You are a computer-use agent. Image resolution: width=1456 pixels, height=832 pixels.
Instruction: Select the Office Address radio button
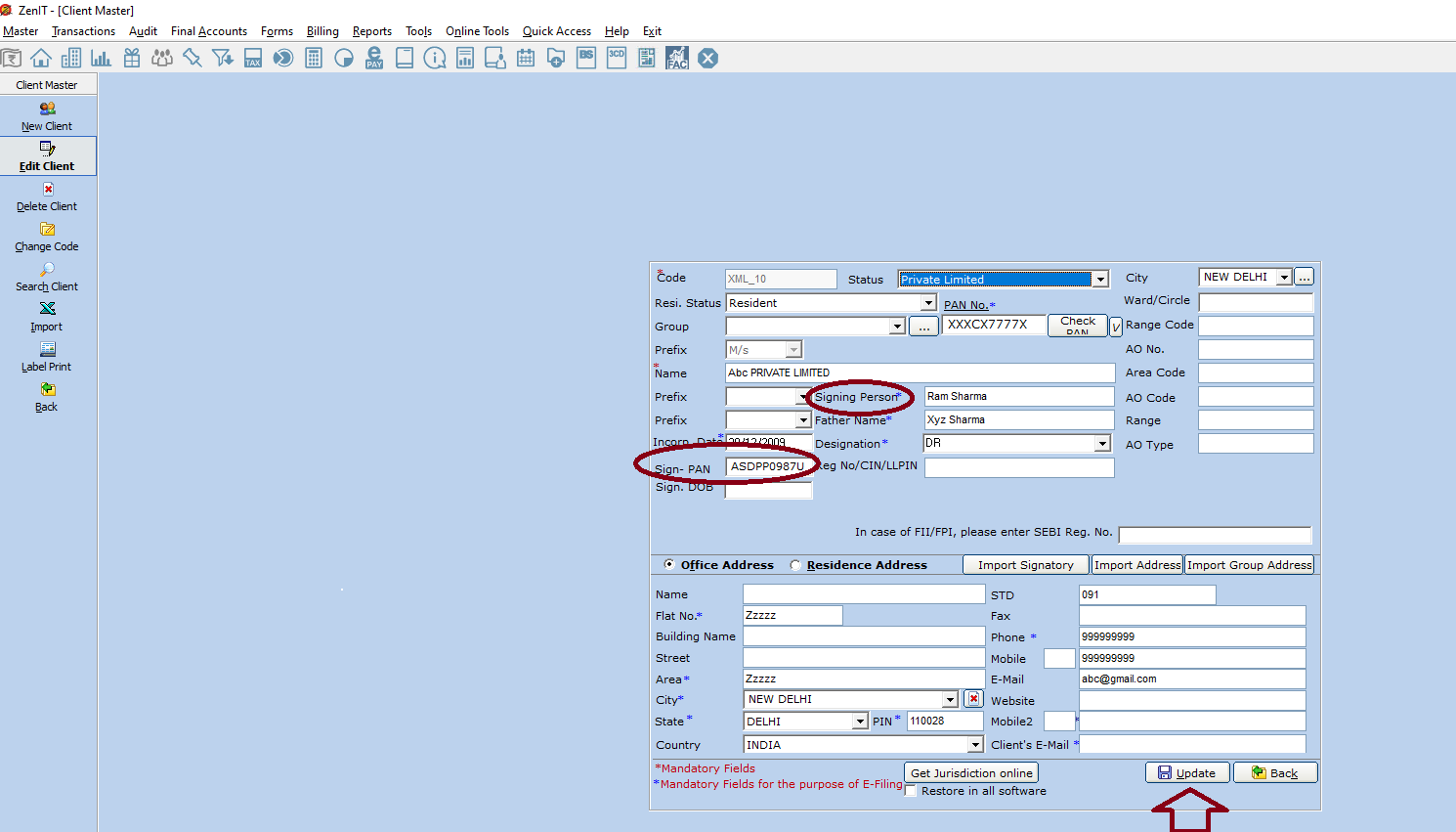tap(669, 564)
